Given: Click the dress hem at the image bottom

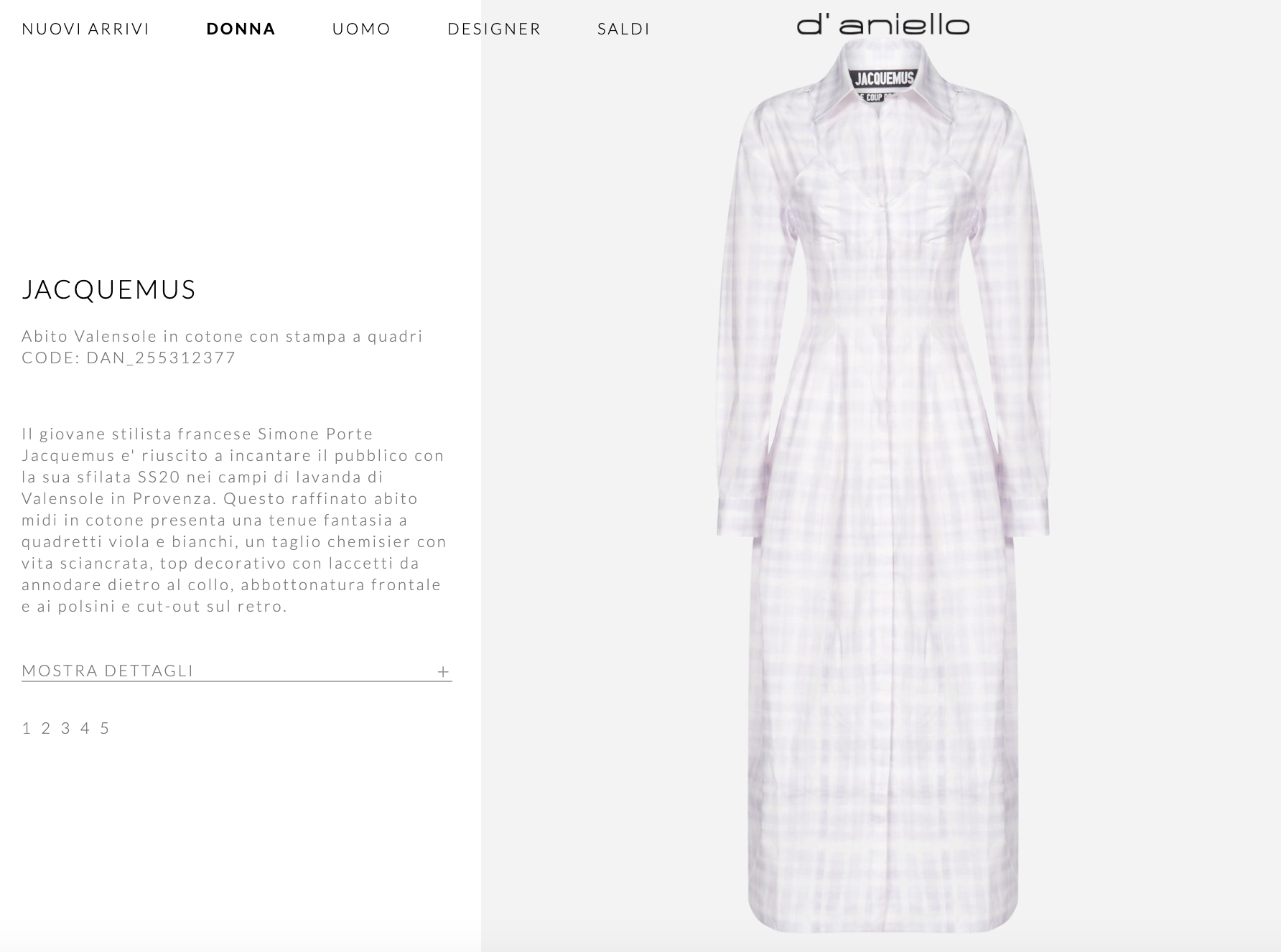Looking at the screenshot, I should coord(882,919).
